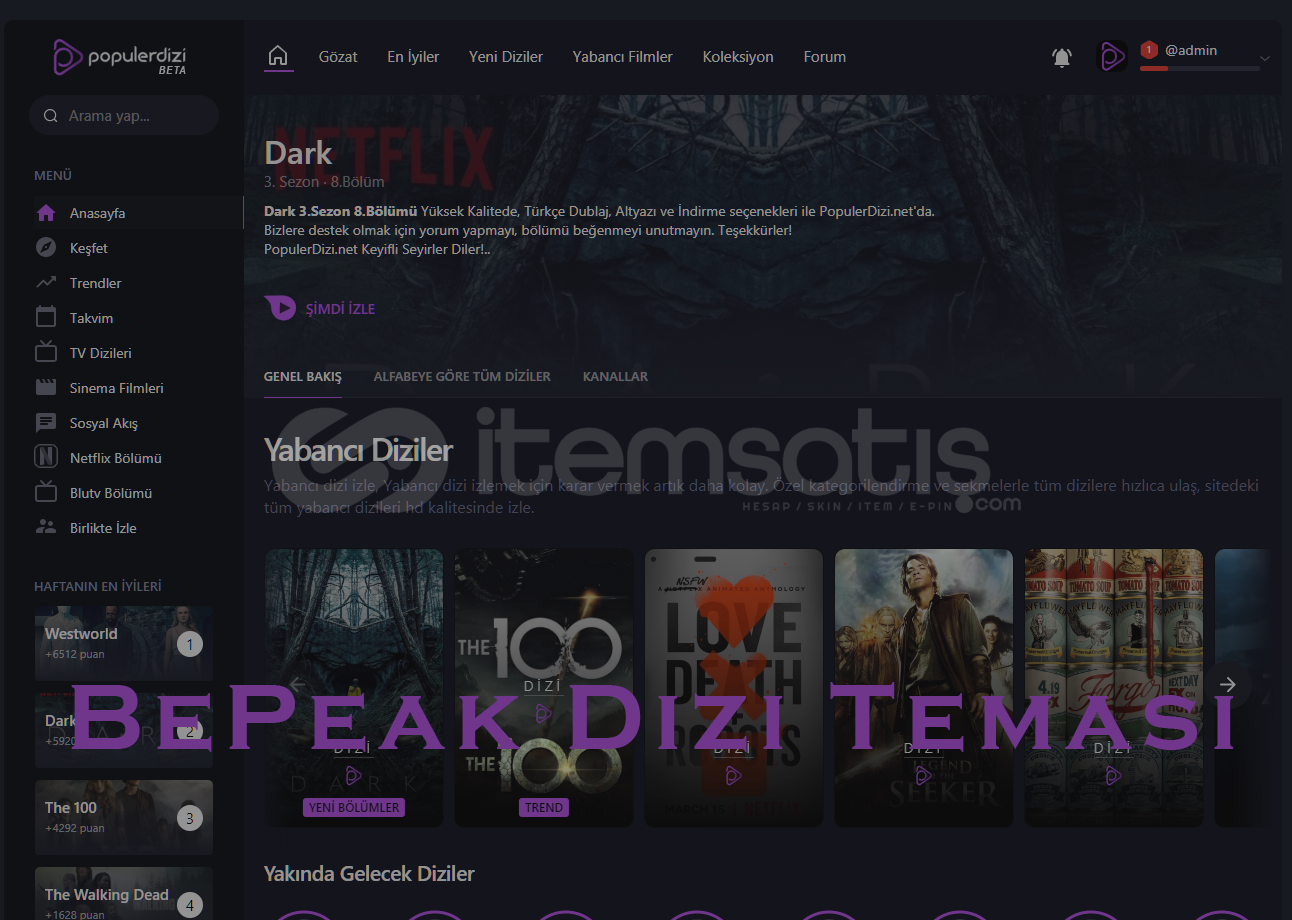The image size is (1292, 920).
Task: Open the Fargo poster card
Action: click(x=1114, y=688)
